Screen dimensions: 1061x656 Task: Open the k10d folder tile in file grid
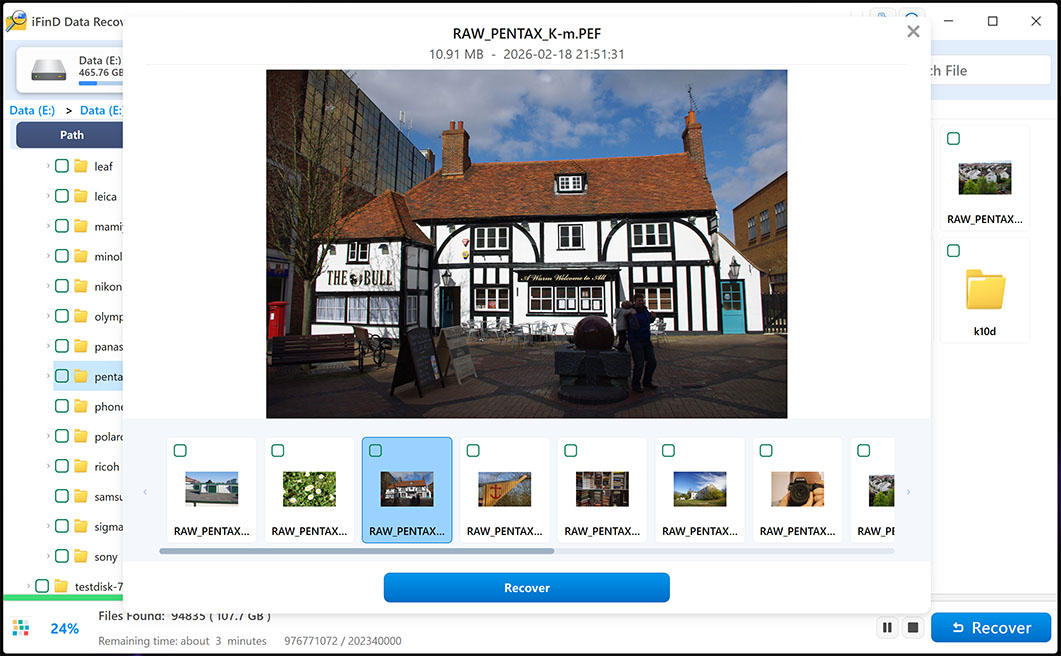pyautogui.click(x=985, y=290)
